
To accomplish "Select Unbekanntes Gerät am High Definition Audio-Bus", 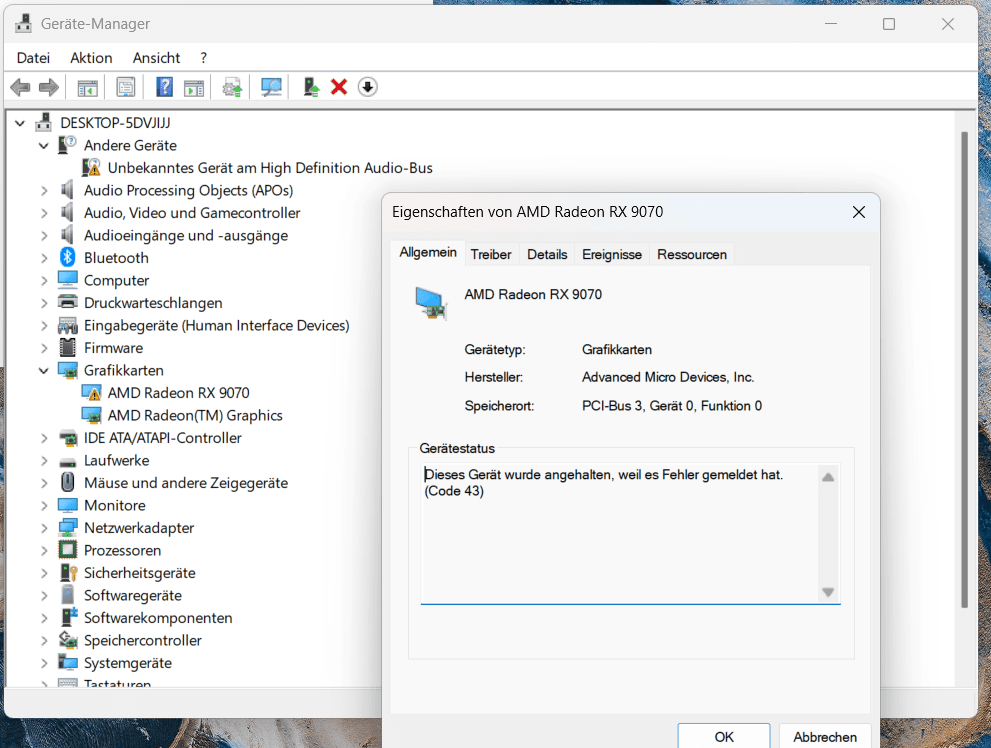I will click(x=270, y=168).
